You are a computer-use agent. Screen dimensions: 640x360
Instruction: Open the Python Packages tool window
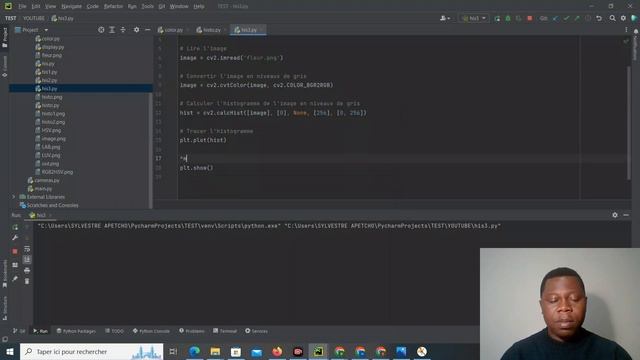76,331
